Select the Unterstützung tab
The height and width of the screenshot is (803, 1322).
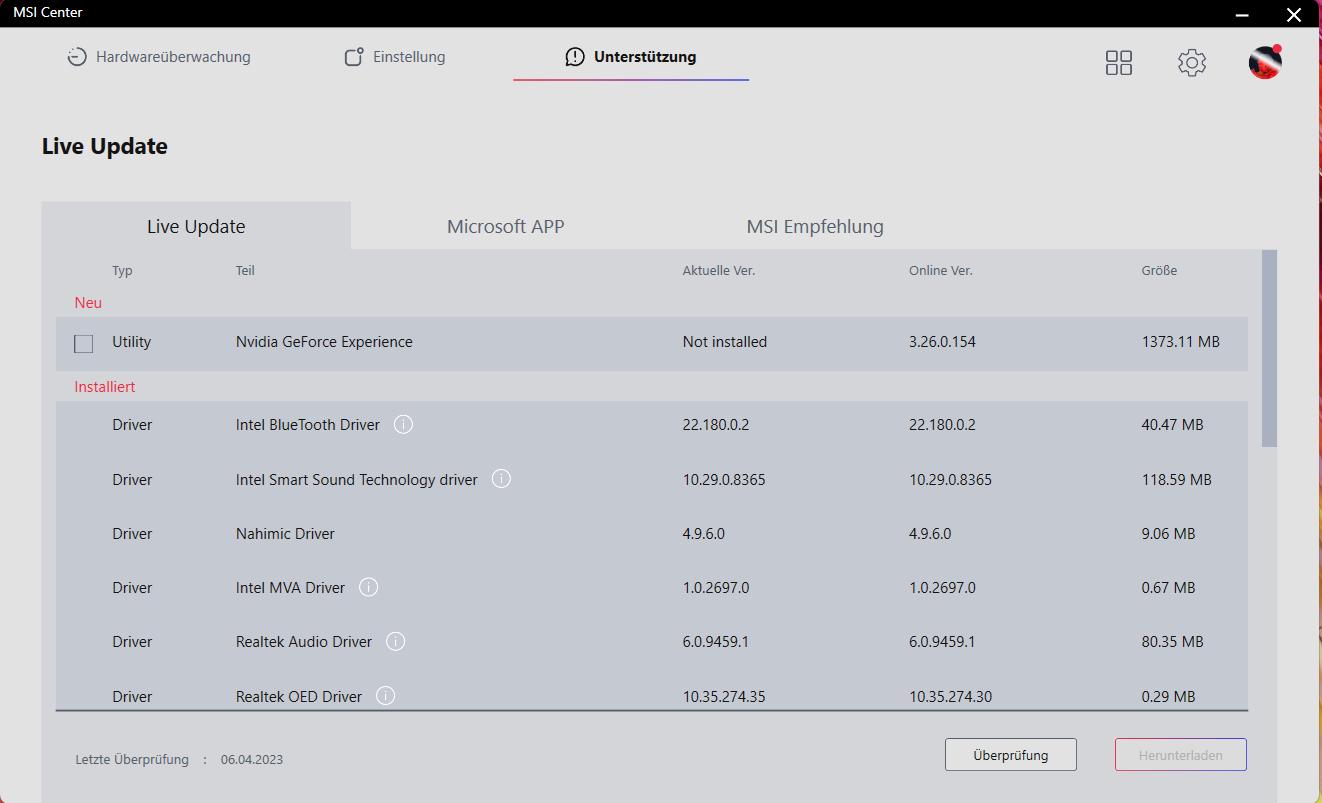coord(631,57)
